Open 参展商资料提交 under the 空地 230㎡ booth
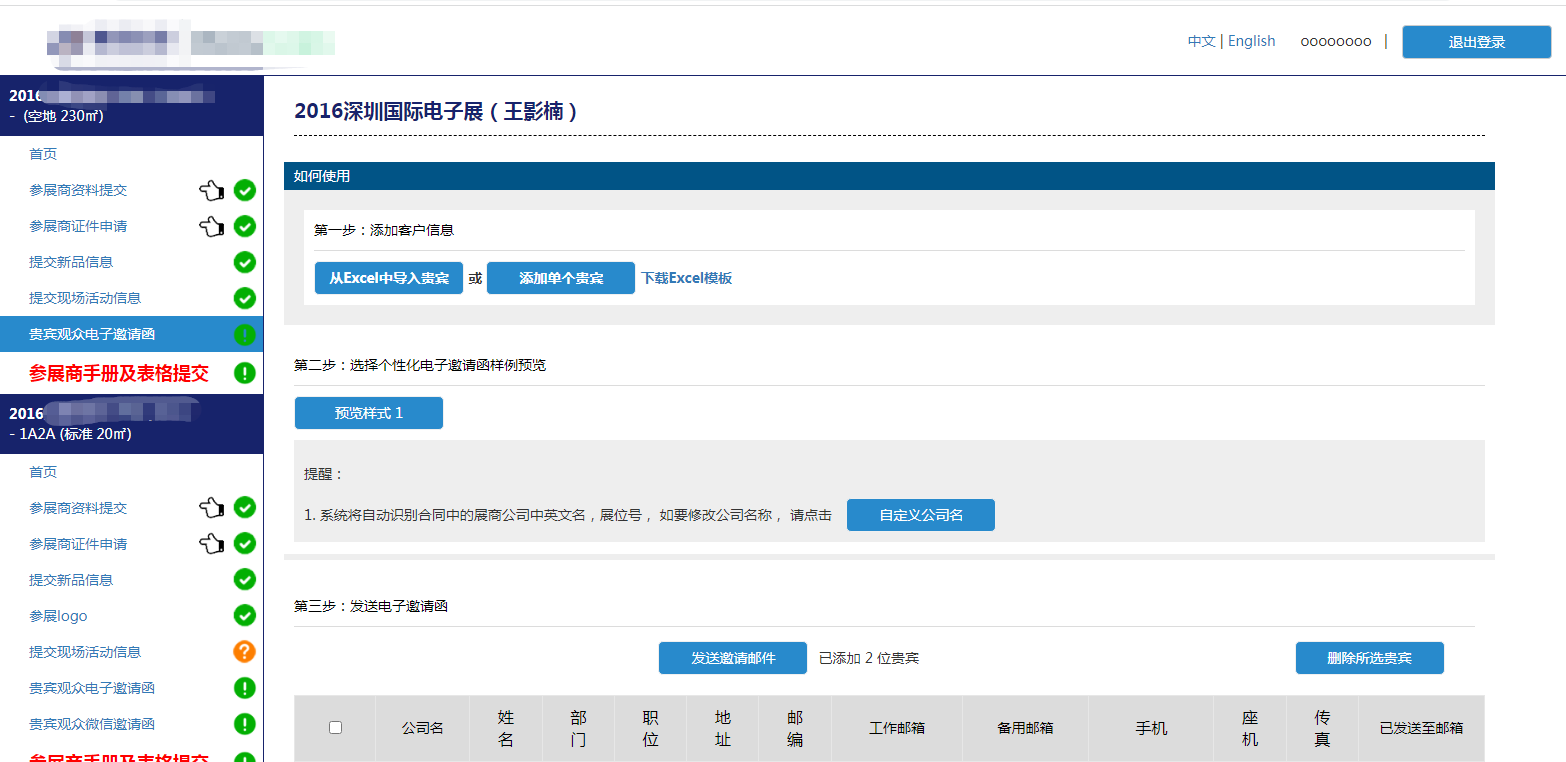The image size is (1566, 762). point(78,190)
